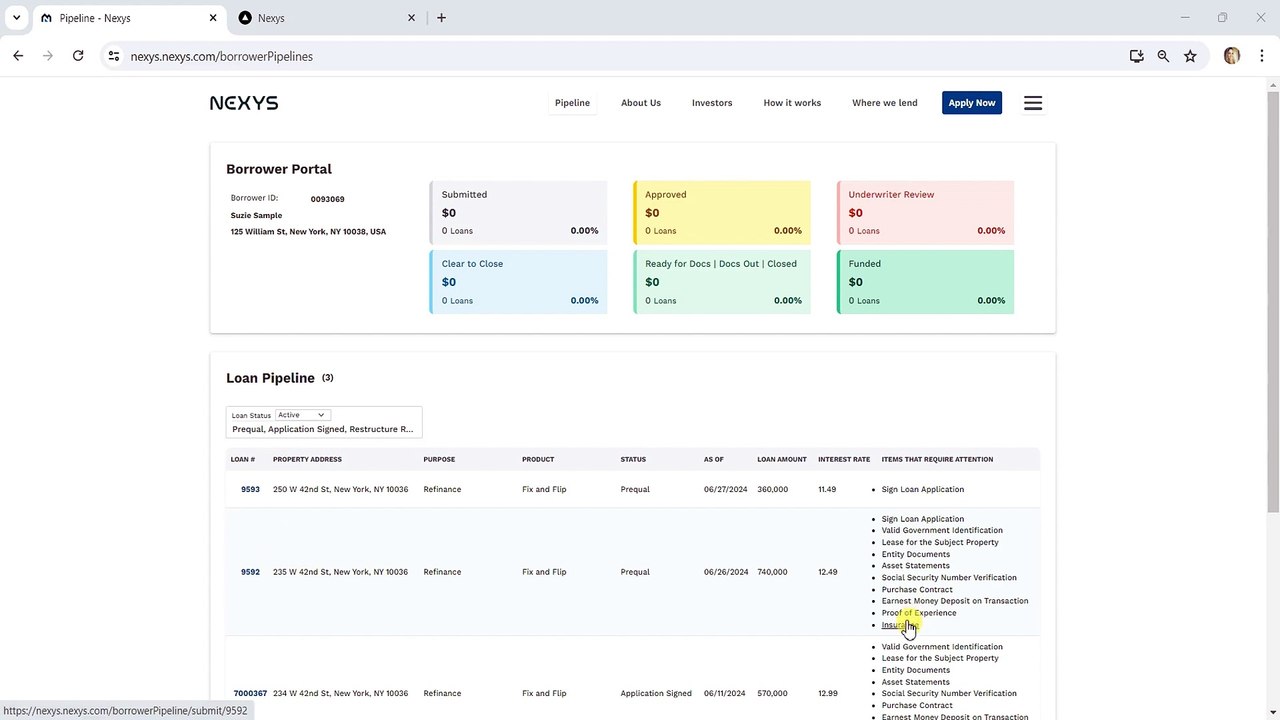Click Asset Statements for loan 9592
This screenshot has height=720, width=1280.
click(915, 566)
